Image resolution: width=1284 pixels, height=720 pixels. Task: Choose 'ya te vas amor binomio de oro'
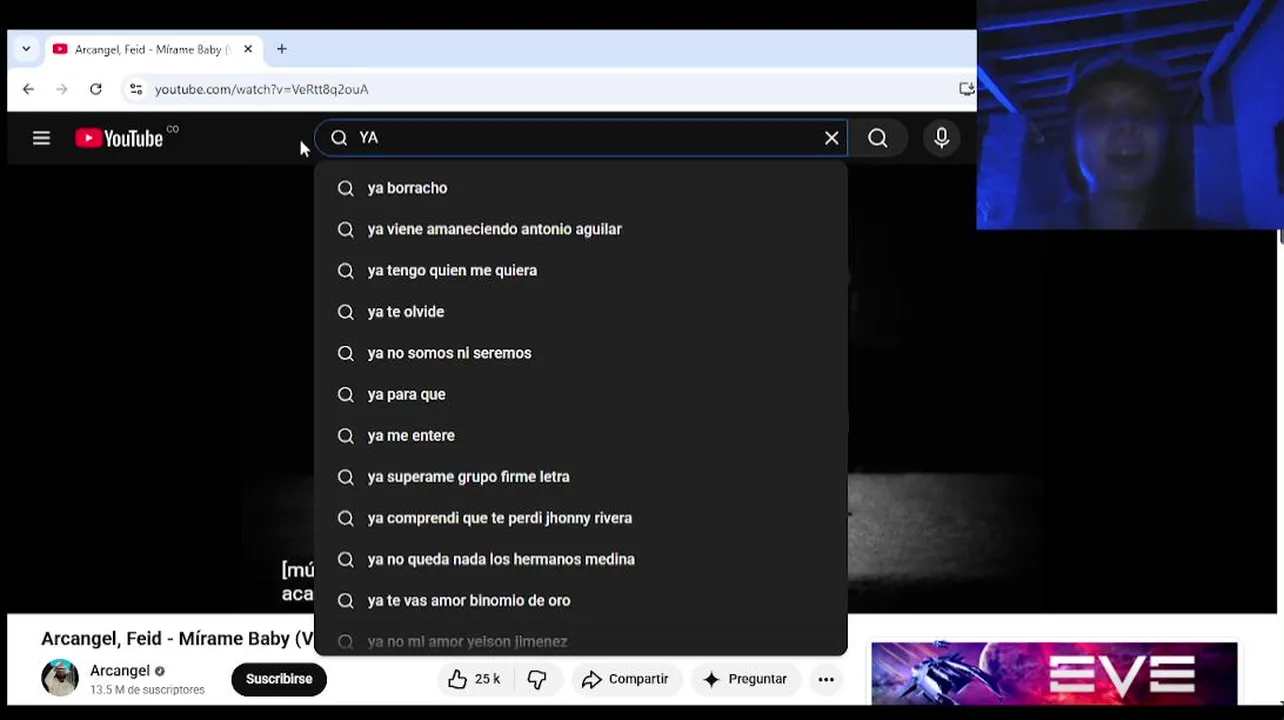(580, 600)
